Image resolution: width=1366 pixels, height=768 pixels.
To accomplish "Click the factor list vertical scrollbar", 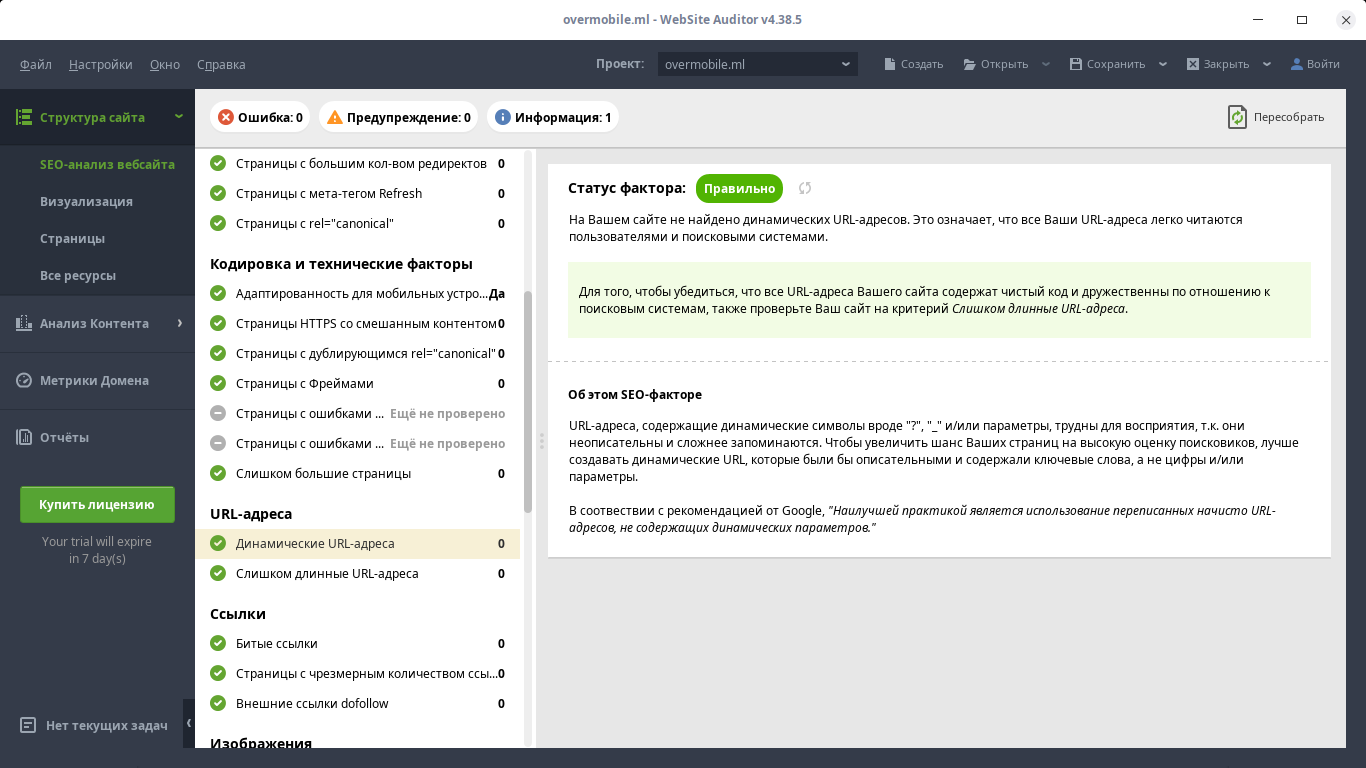I will 528,400.
